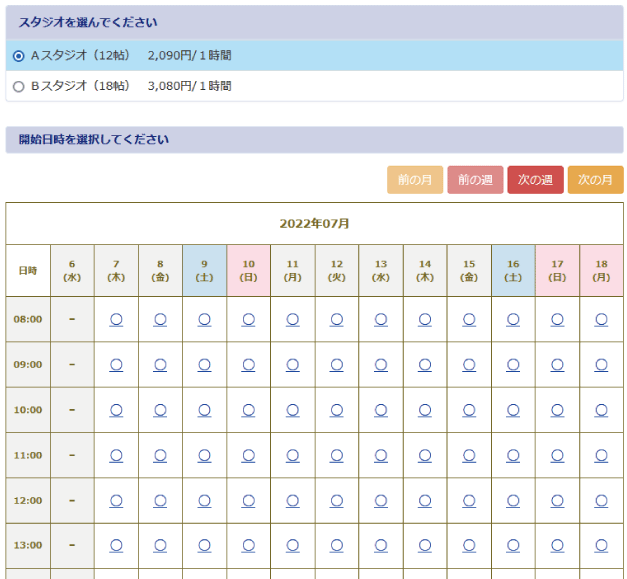
Task: Pick the 08:00 slot on 7 (木)
Action: coord(116,319)
